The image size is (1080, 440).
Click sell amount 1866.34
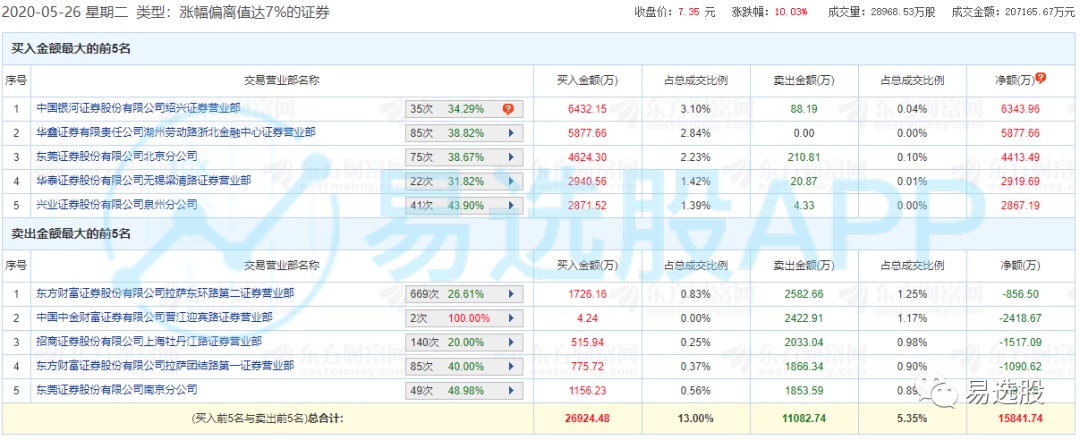tap(804, 366)
